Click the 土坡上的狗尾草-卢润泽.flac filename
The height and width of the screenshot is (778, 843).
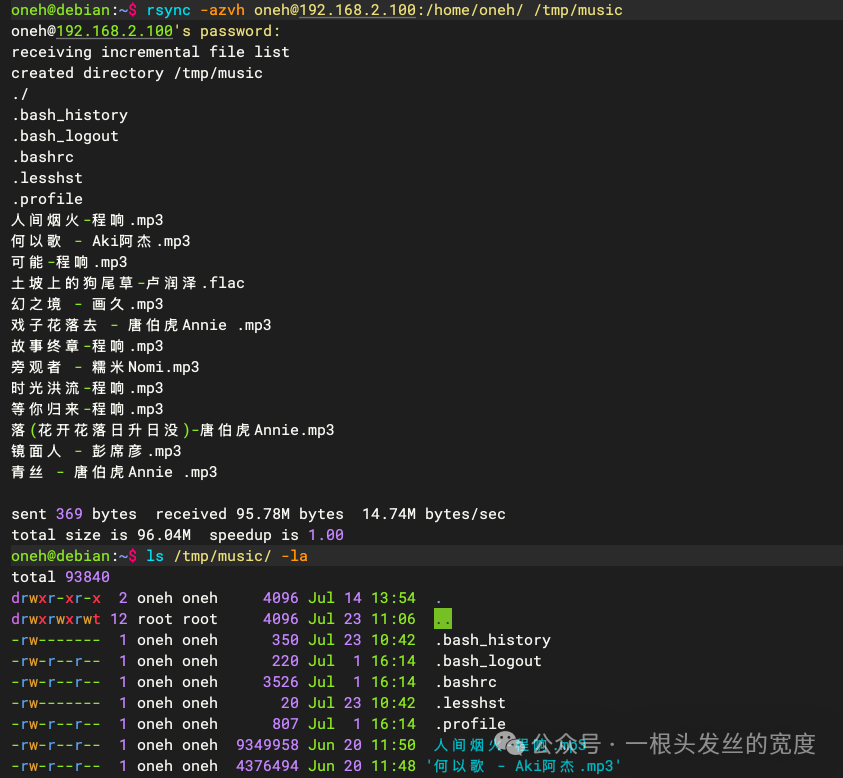coord(127,283)
